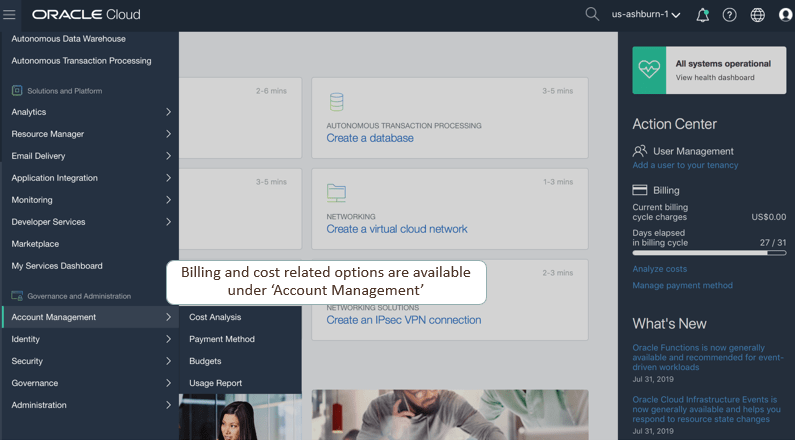This screenshot has width=795, height=440.
Task: Open the View health dashboard link
Action: [715, 78]
